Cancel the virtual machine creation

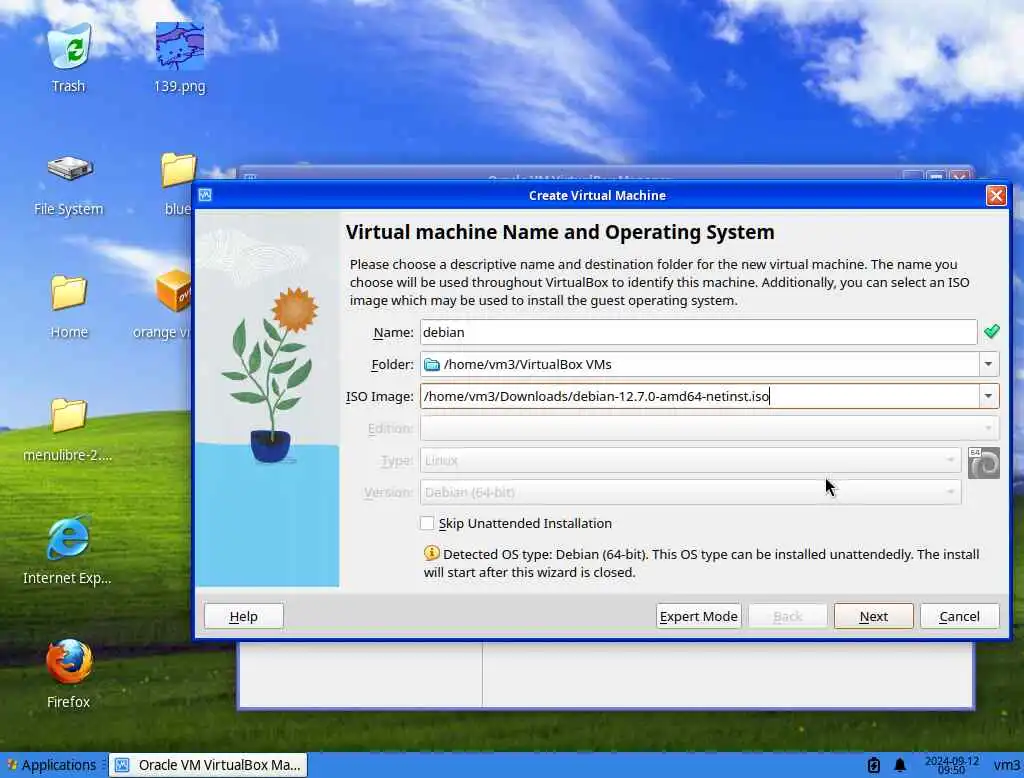959,616
